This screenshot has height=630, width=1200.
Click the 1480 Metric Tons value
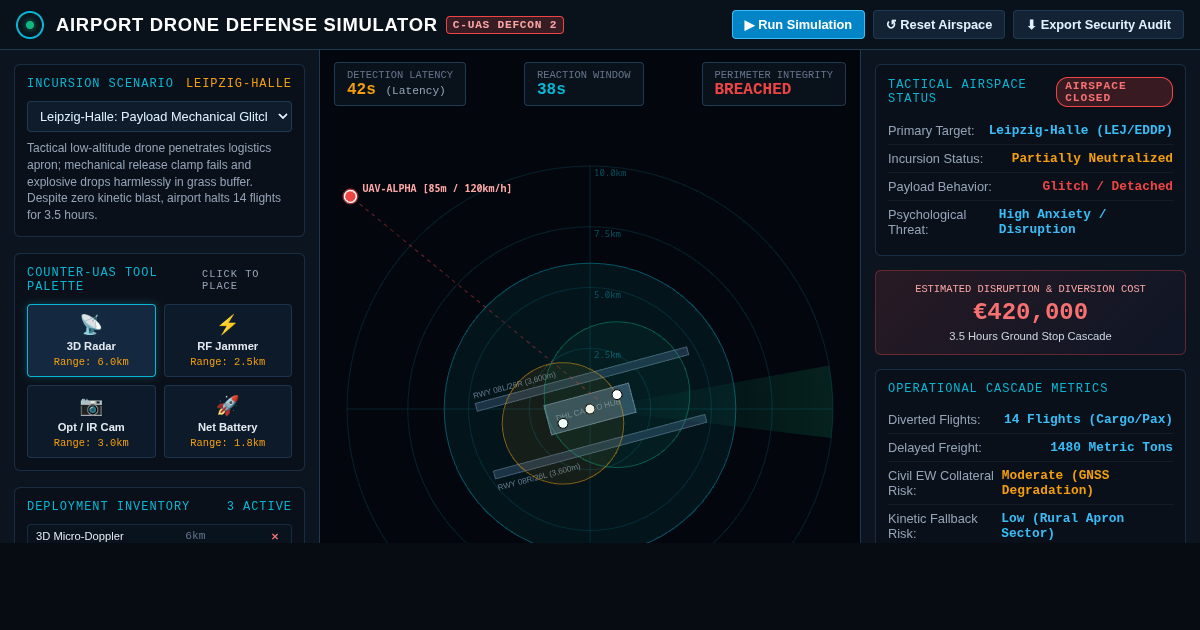tap(1111, 447)
